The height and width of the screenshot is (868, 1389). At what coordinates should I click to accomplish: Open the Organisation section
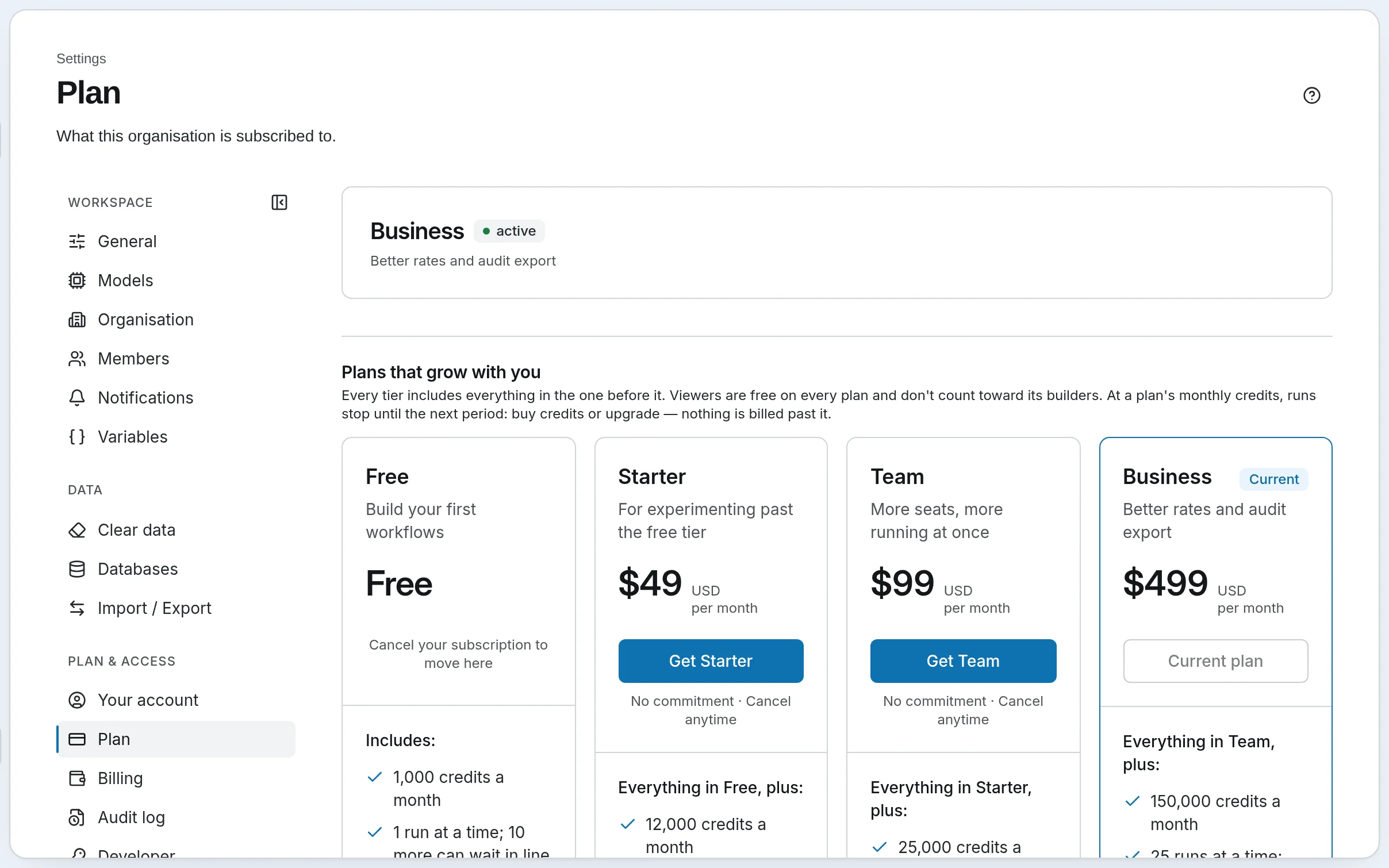point(176,320)
